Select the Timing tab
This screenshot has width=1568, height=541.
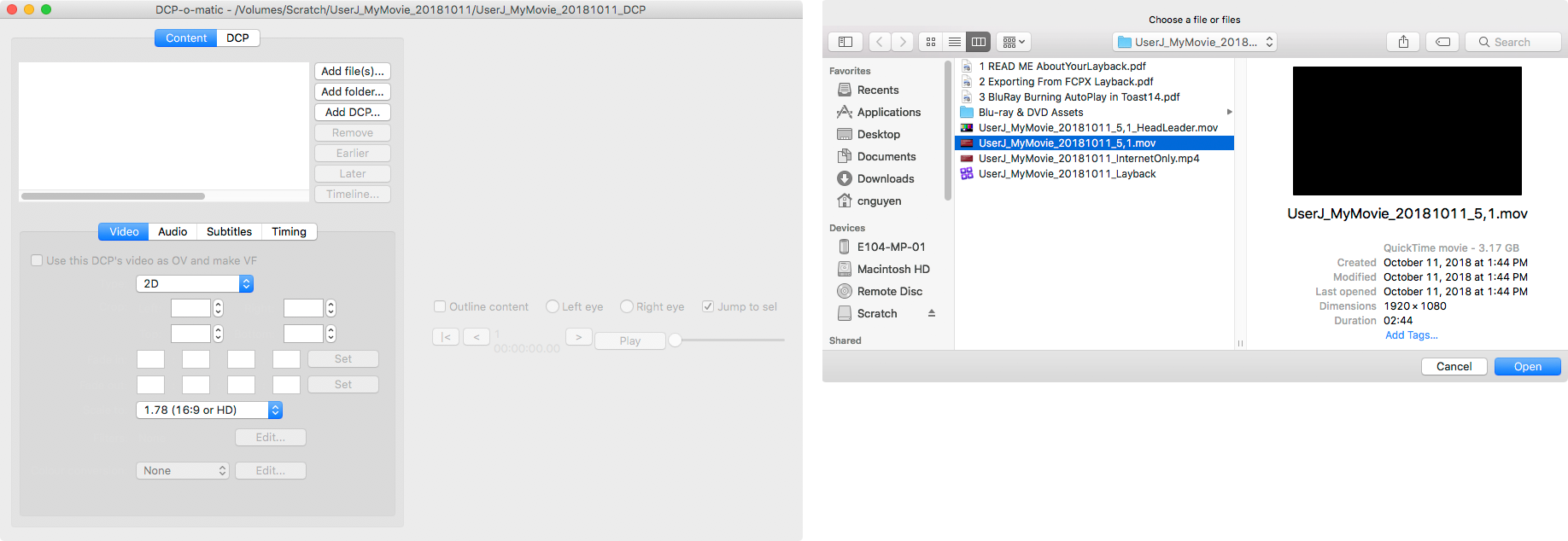(289, 231)
